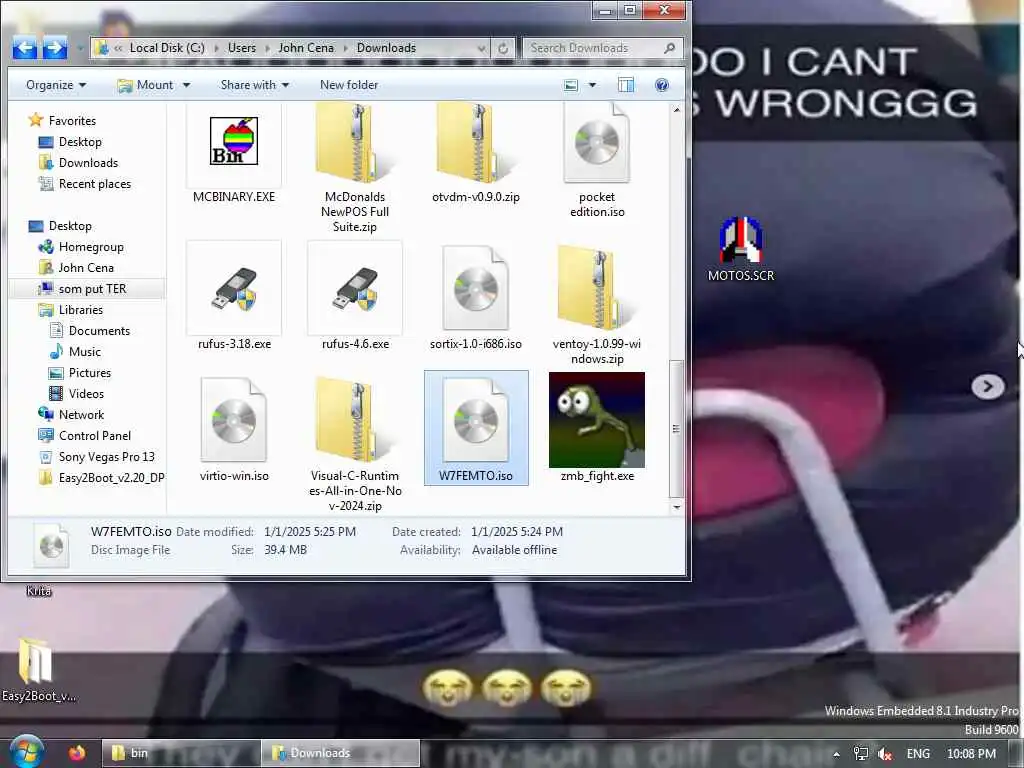
Task: Open the views options dropdown arrow
Action: 592,85
